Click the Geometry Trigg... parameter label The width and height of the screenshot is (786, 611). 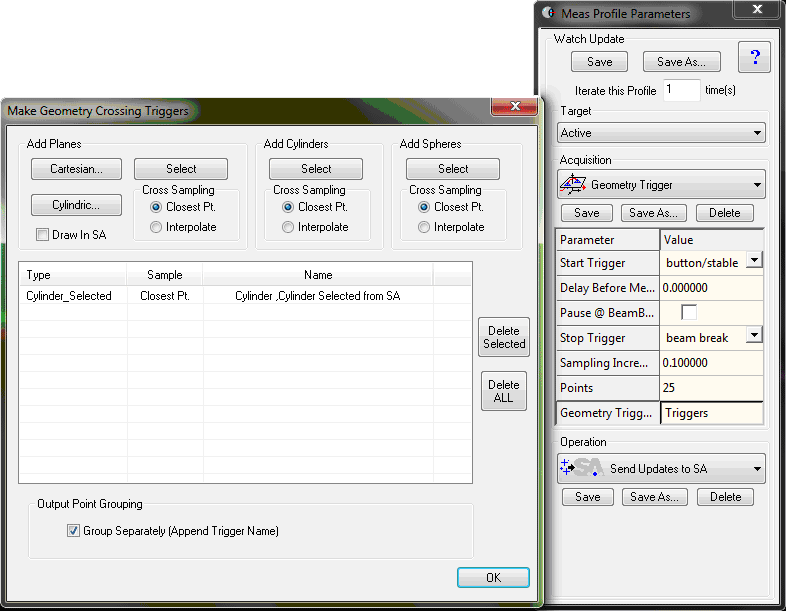coord(608,413)
